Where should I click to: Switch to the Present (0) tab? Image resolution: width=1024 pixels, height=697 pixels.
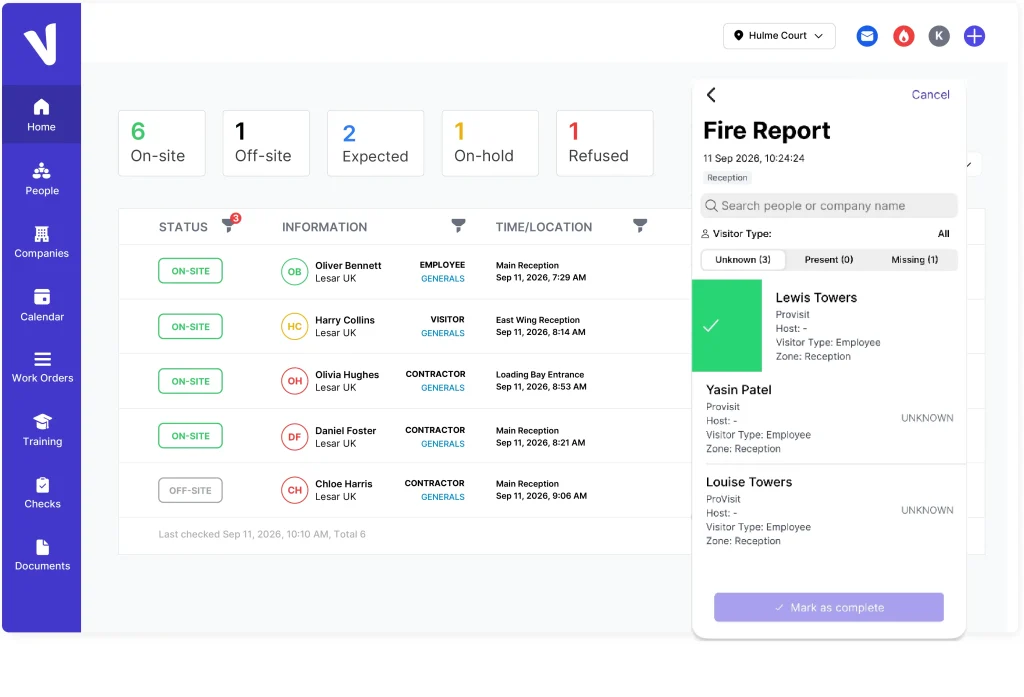click(x=829, y=260)
